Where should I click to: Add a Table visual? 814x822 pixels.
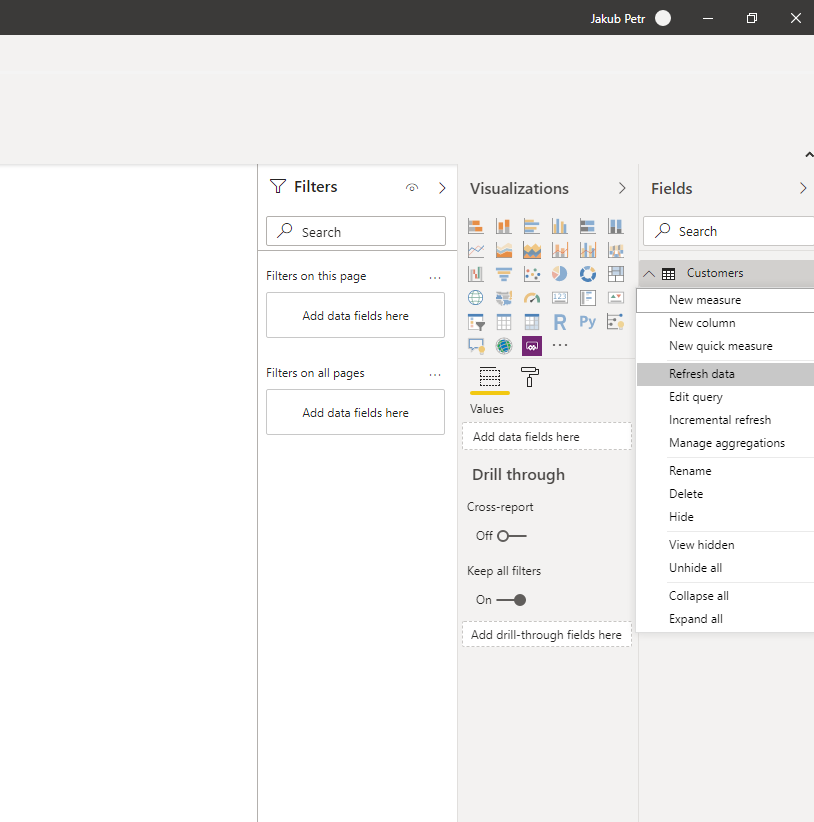pos(504,322)
